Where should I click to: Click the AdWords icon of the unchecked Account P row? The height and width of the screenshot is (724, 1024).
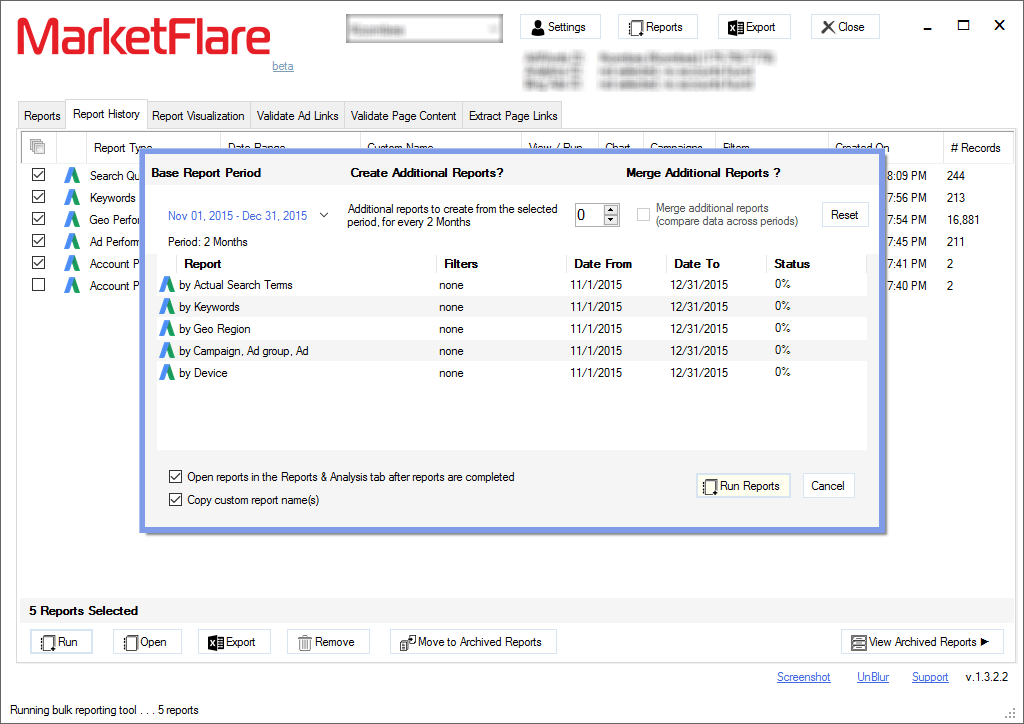(x=72, y=285)
